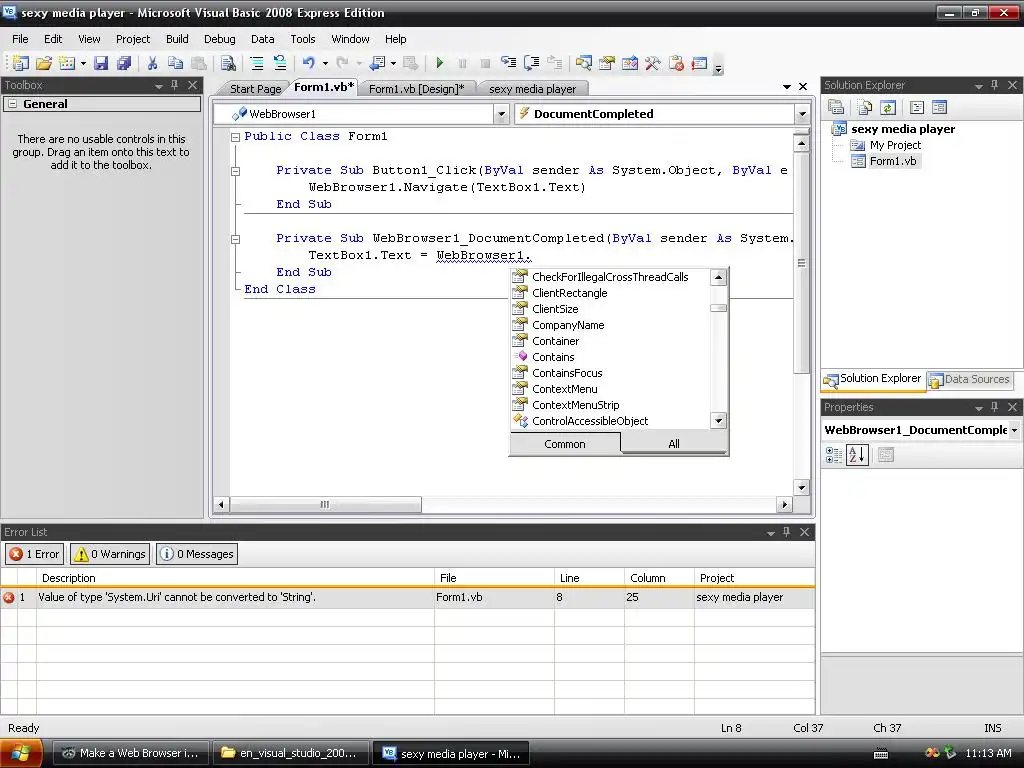Image resolution: width=1024 pixels, height=768 pixels.
Task: Choose ContextMenuStrip from IntelliSense list
Action: [x=575, y=405]
